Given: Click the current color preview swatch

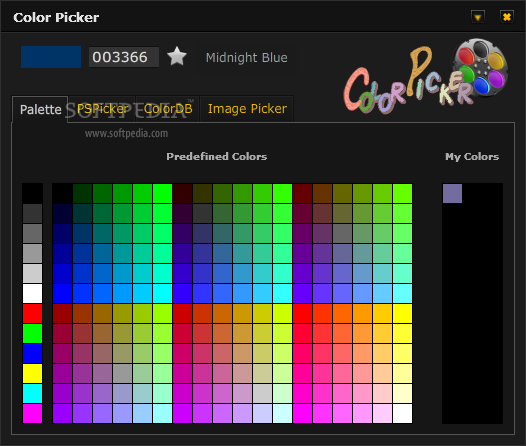Looking at the screenshot, I should point(51,57).
